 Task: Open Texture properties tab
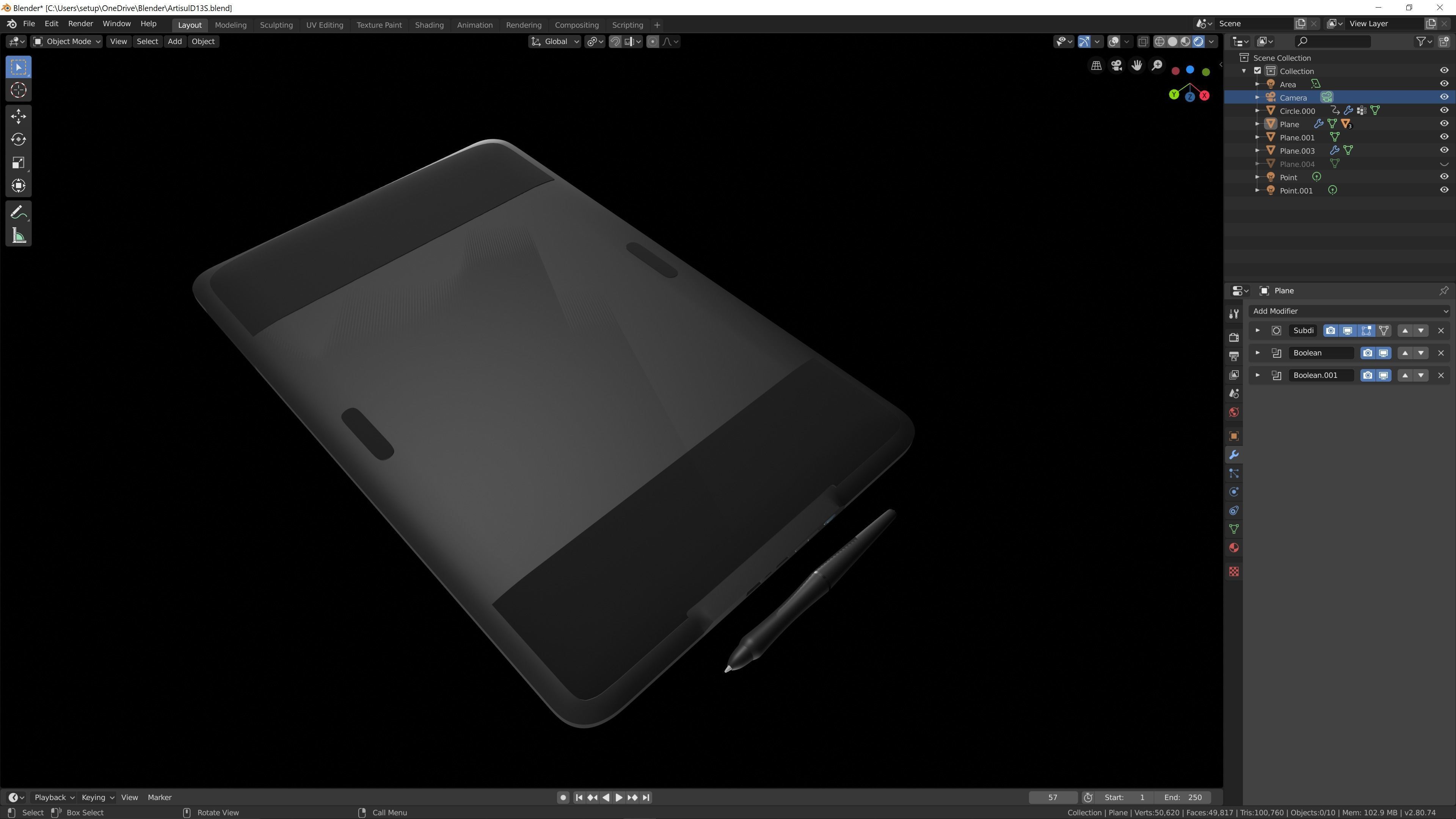pyautogui.click(x=1234, y=572)
